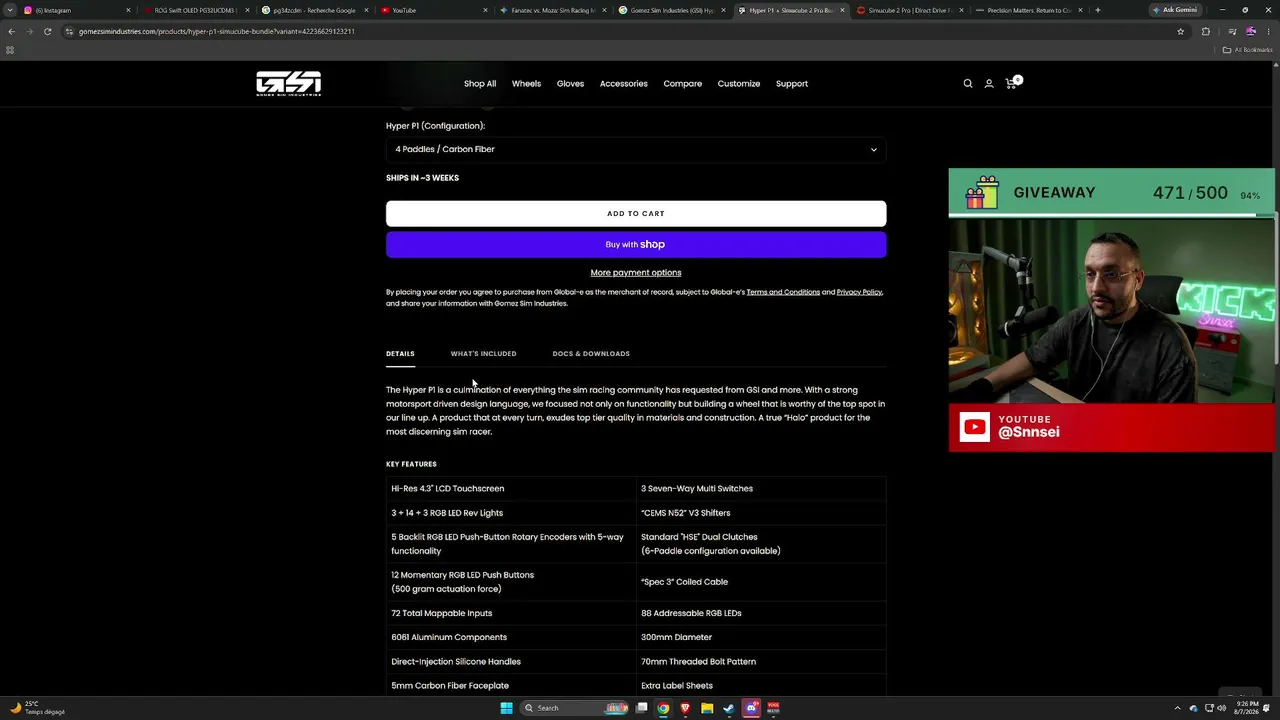
Task: Show hidden system tray icons
Action: [x=1177, y=708]
